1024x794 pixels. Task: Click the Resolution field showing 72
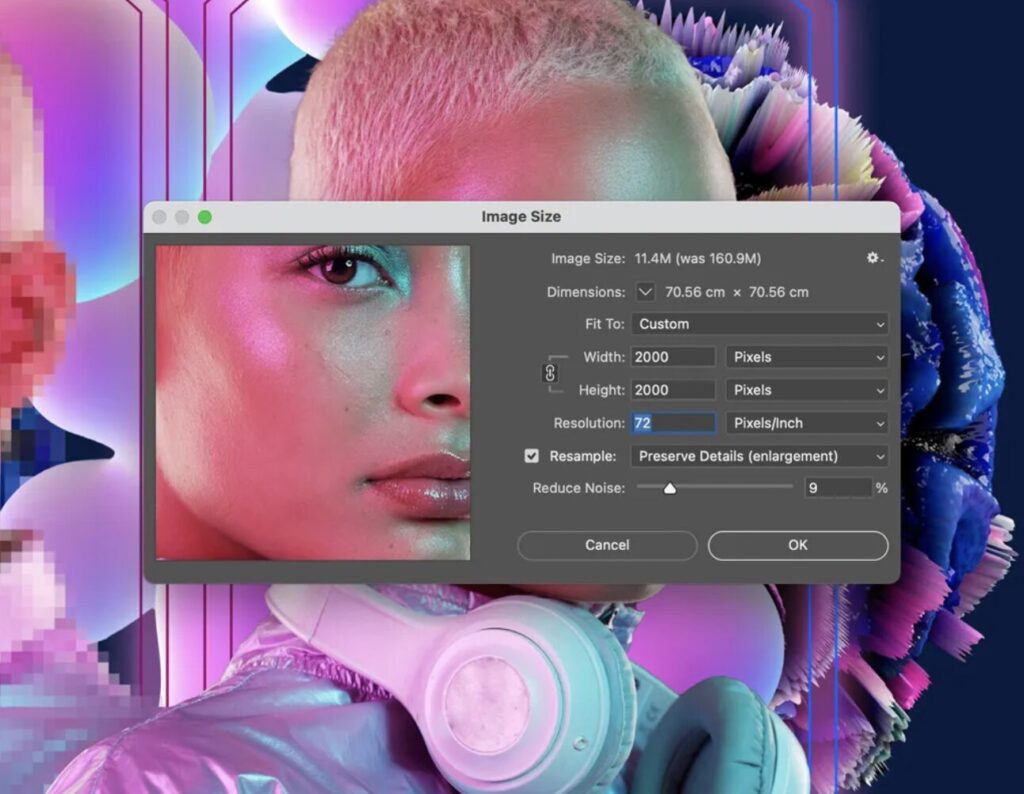(673, 423)
